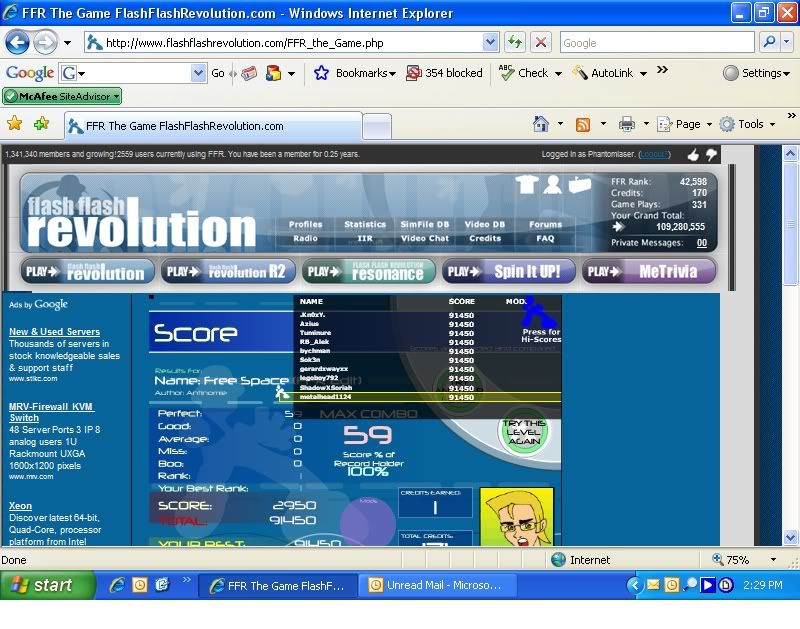Click the thumbs up icon

pos(693,155)
